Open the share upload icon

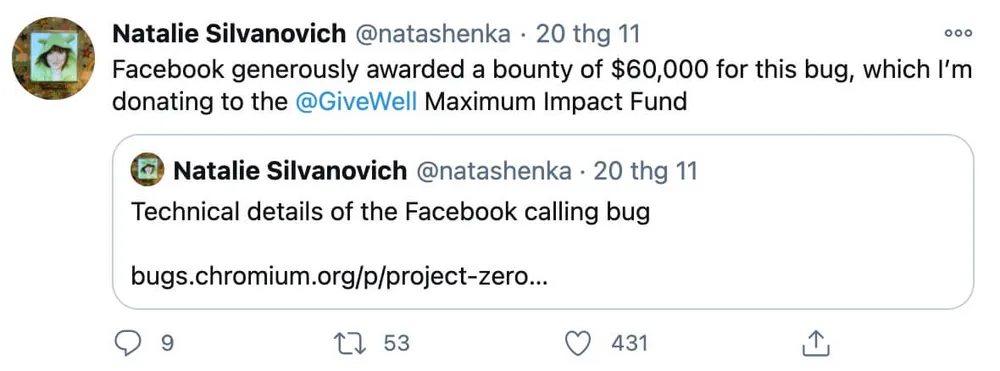[816, 344]
